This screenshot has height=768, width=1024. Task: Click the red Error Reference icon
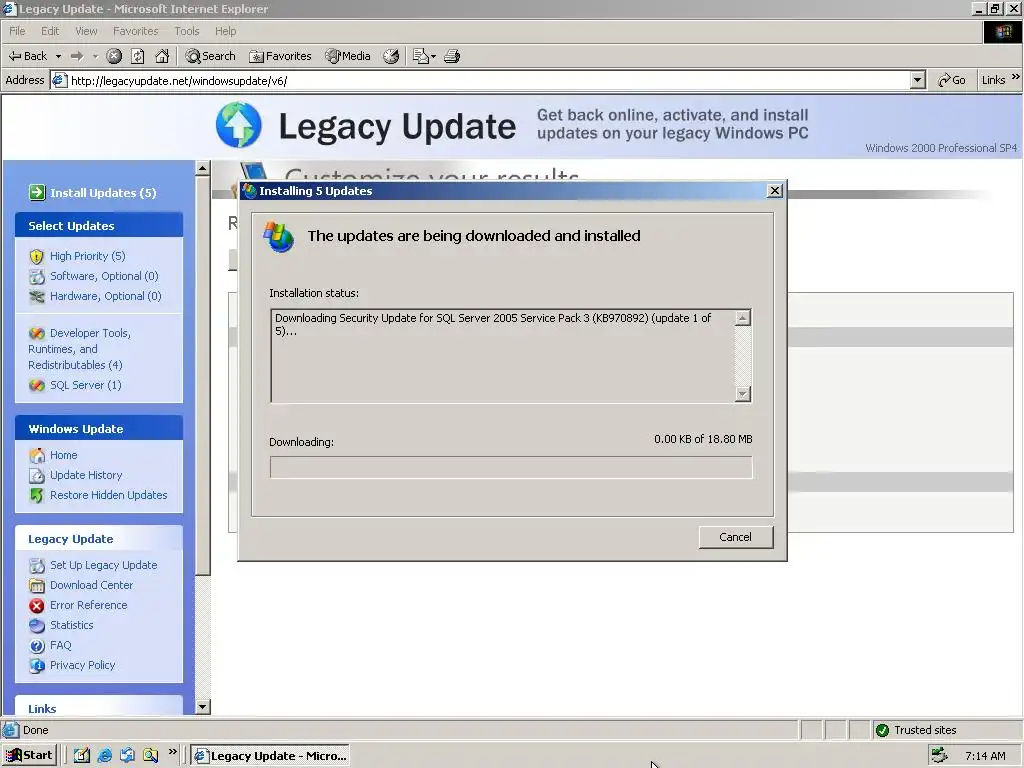point(37,606)
